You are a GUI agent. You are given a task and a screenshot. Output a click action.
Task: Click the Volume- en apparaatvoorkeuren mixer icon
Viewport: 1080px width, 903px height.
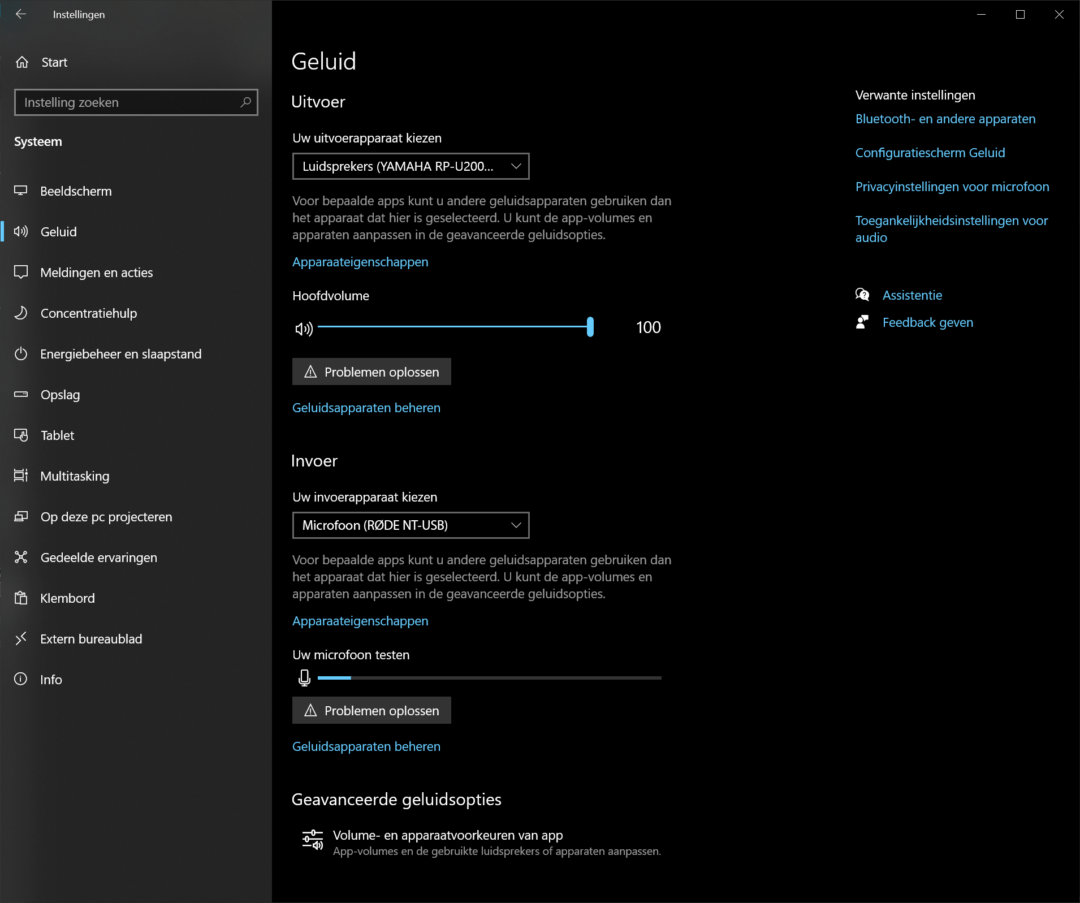click(x=312, y=841)
